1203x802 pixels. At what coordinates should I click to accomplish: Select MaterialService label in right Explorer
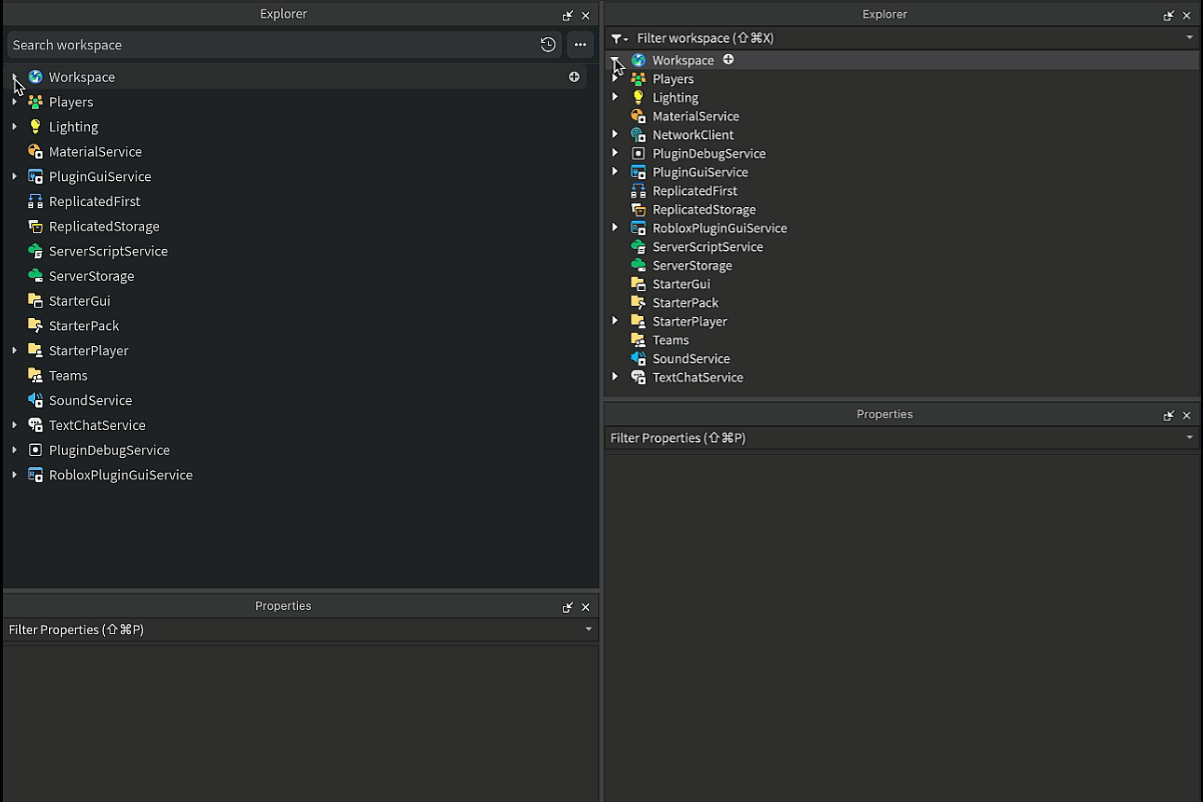coord(696,117)
